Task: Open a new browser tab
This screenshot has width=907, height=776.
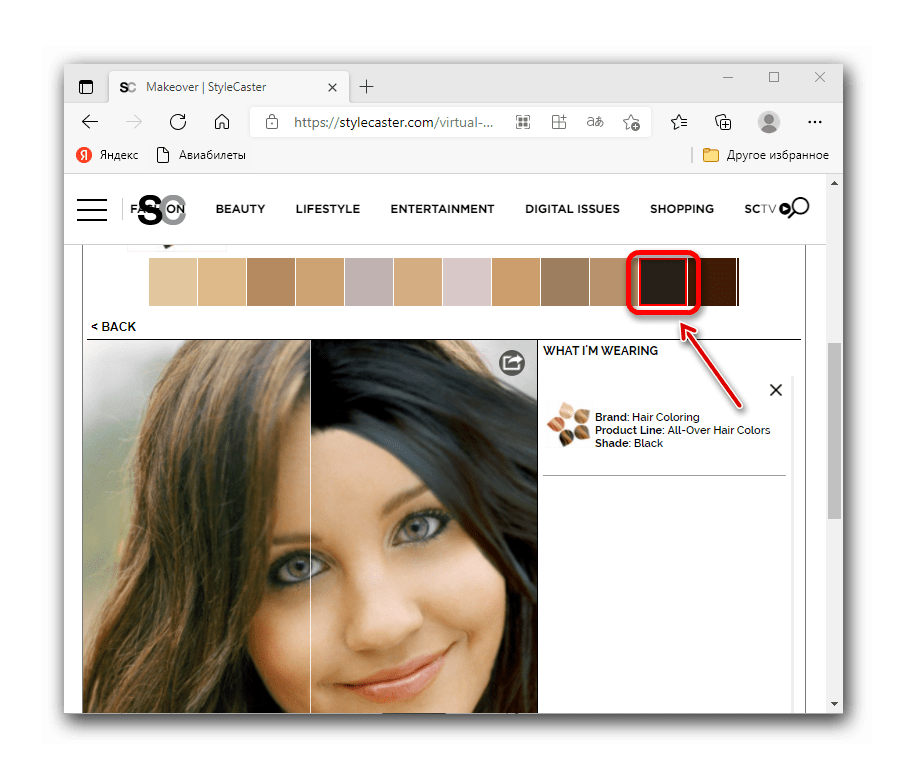Action: coord(366,87)
